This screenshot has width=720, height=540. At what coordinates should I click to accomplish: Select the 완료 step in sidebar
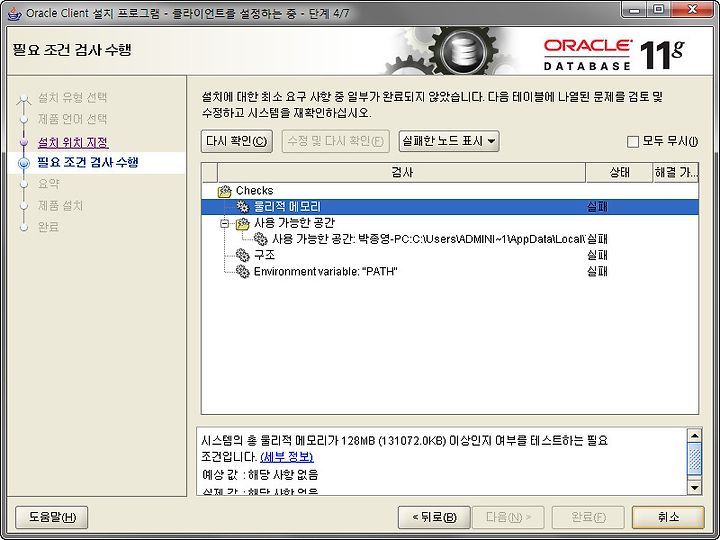[48, 227]
